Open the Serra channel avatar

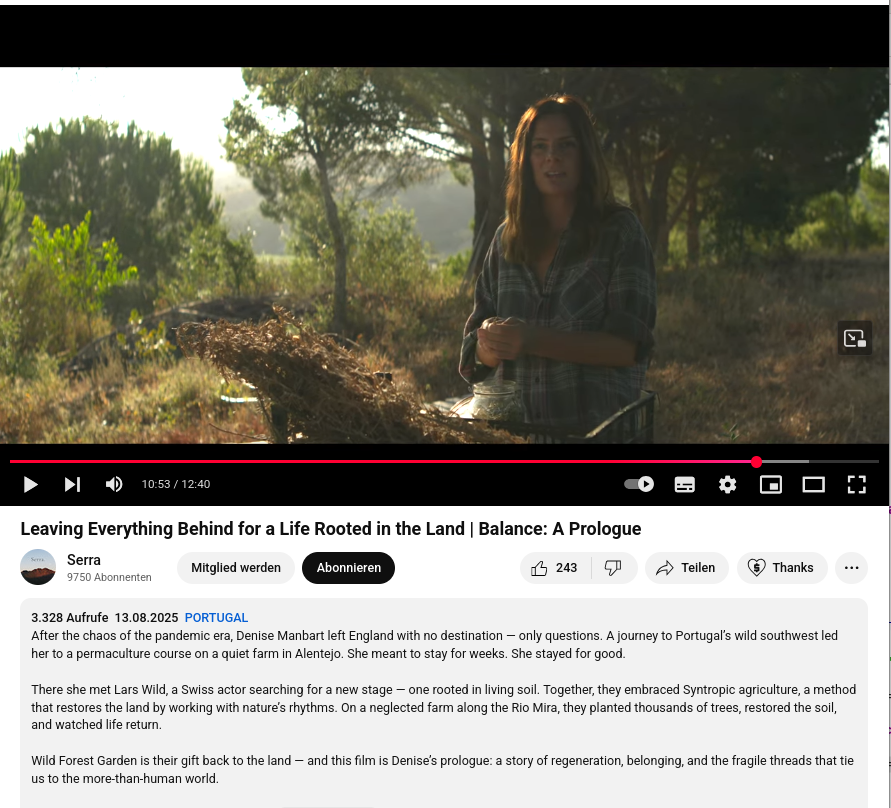[x=38, y=567]
